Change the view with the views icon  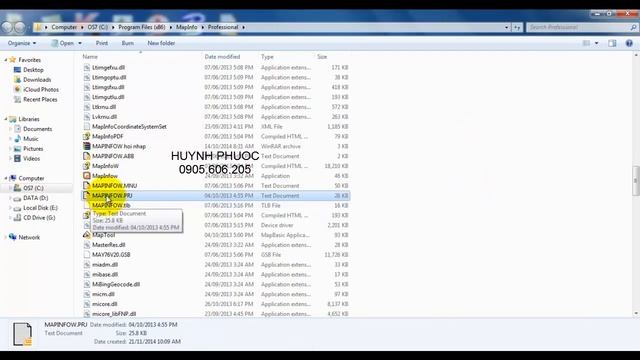(586, 43)
